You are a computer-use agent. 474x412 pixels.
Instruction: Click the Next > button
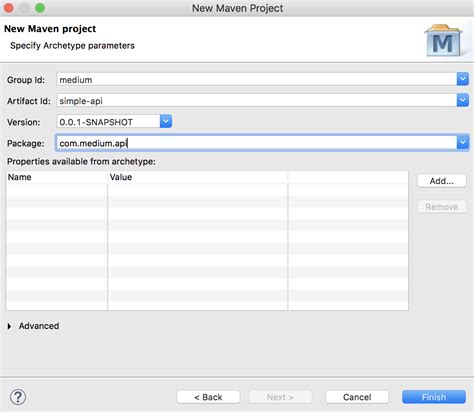tap(280, 397)
